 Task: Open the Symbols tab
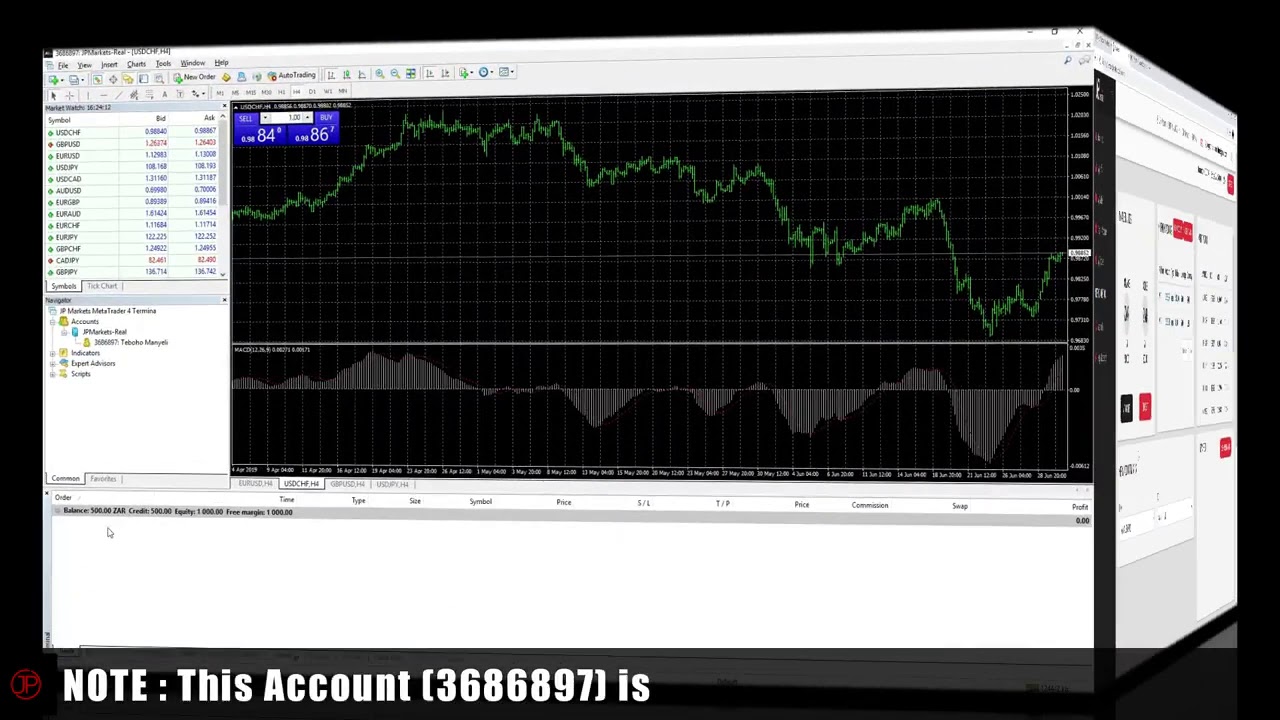pyautogui.click(x=63, y=286)
